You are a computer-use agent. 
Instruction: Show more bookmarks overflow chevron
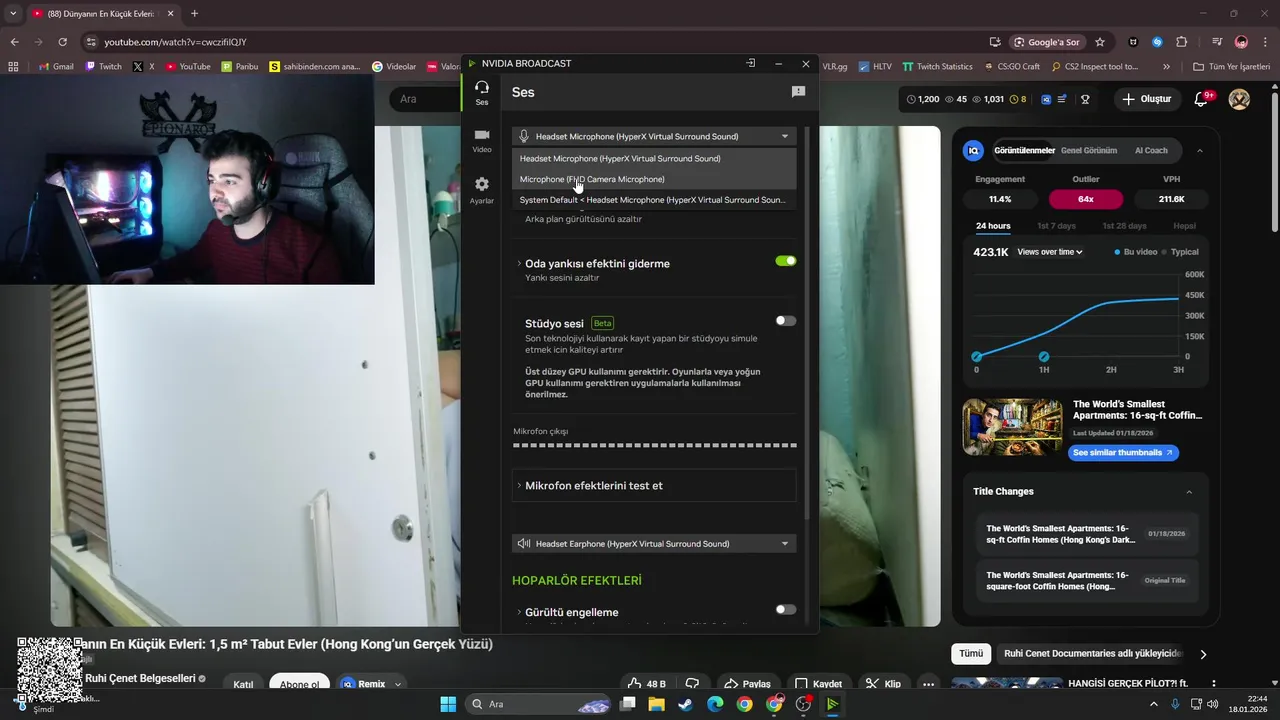[x=1166, y=66]
